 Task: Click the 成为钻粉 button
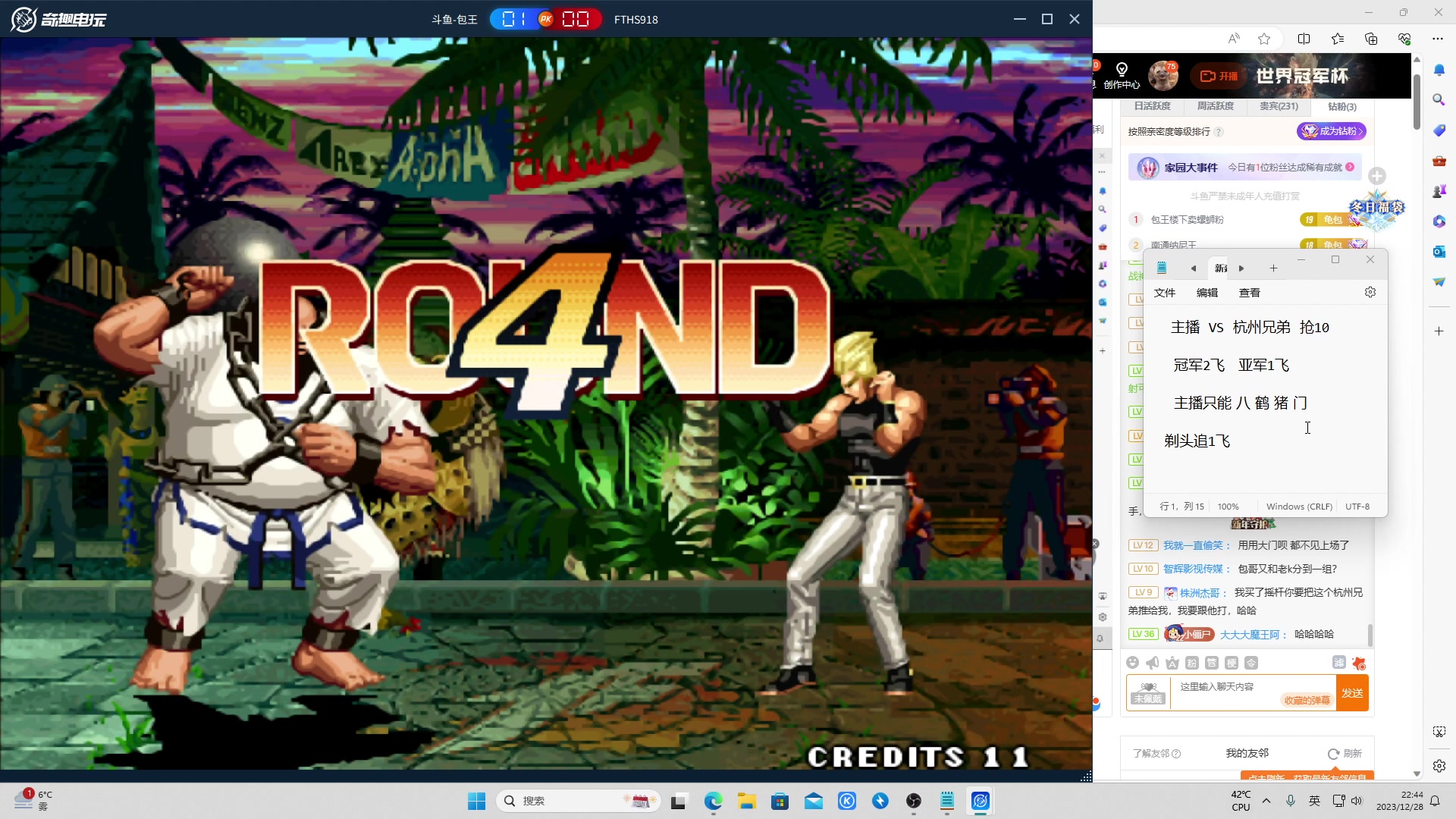(x=1332, y=131)
